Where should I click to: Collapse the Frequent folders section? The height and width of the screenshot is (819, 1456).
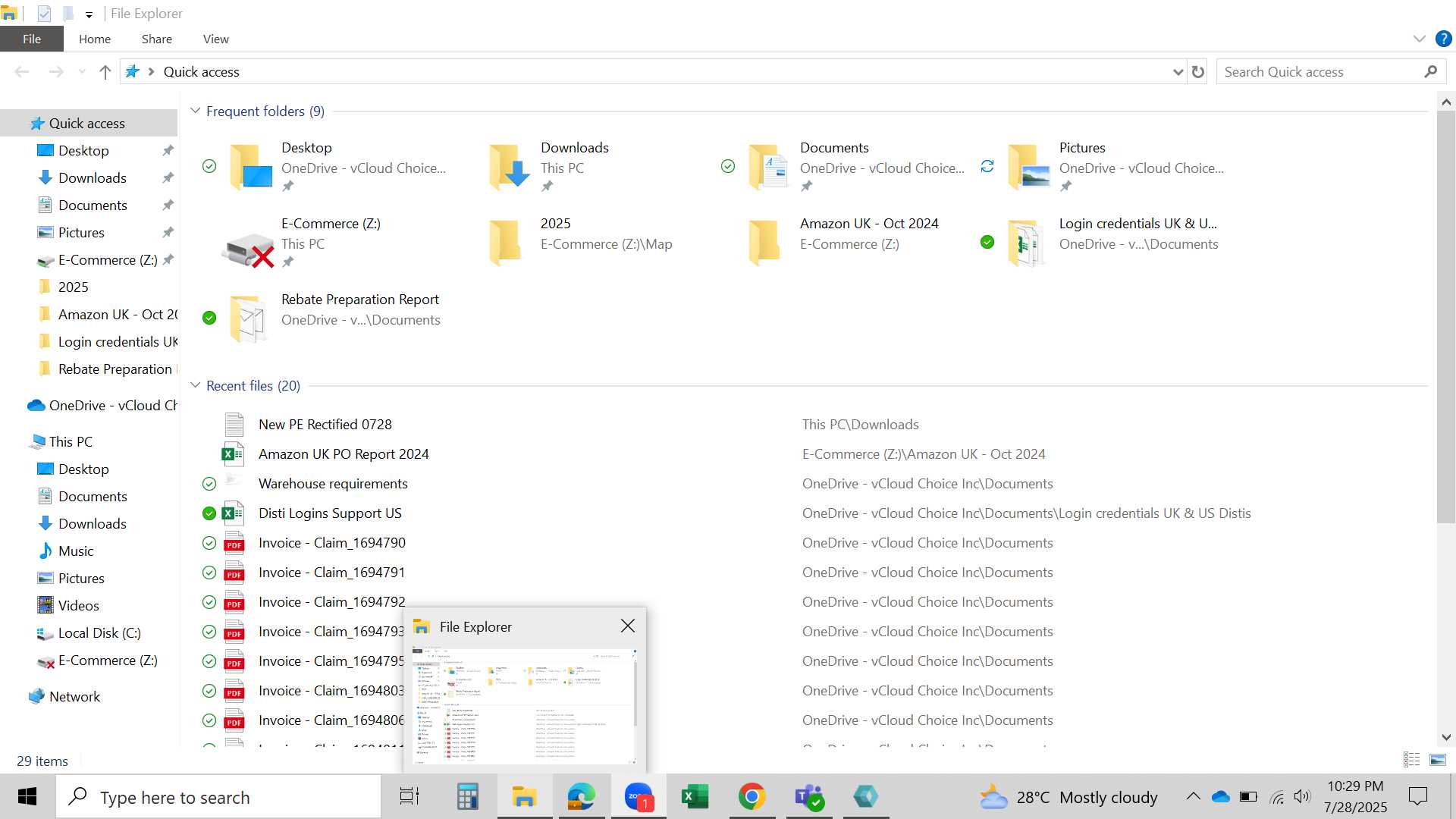click(195, 111)
